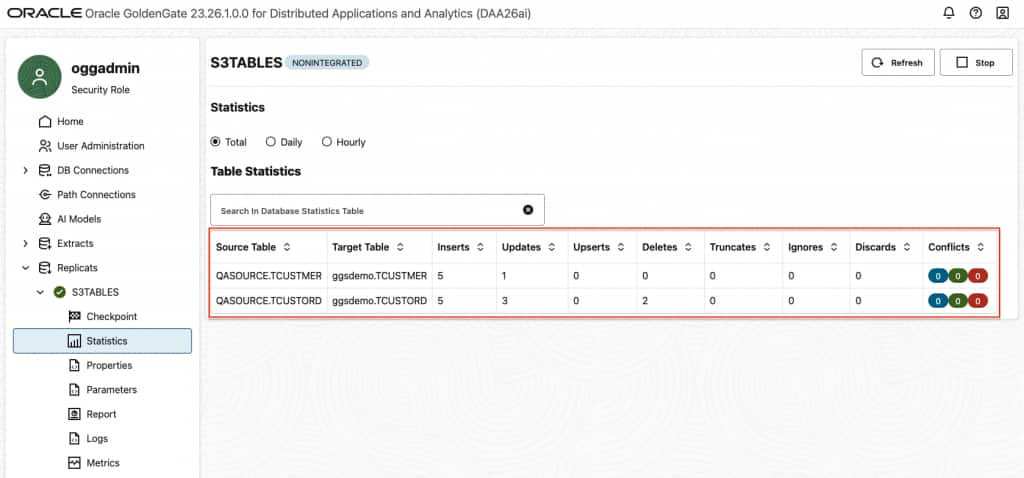Click the AI Models icon
Image resolution: width=1024 pixels, height=478 pixels.
pyautogui.click(x=45, y=219)
